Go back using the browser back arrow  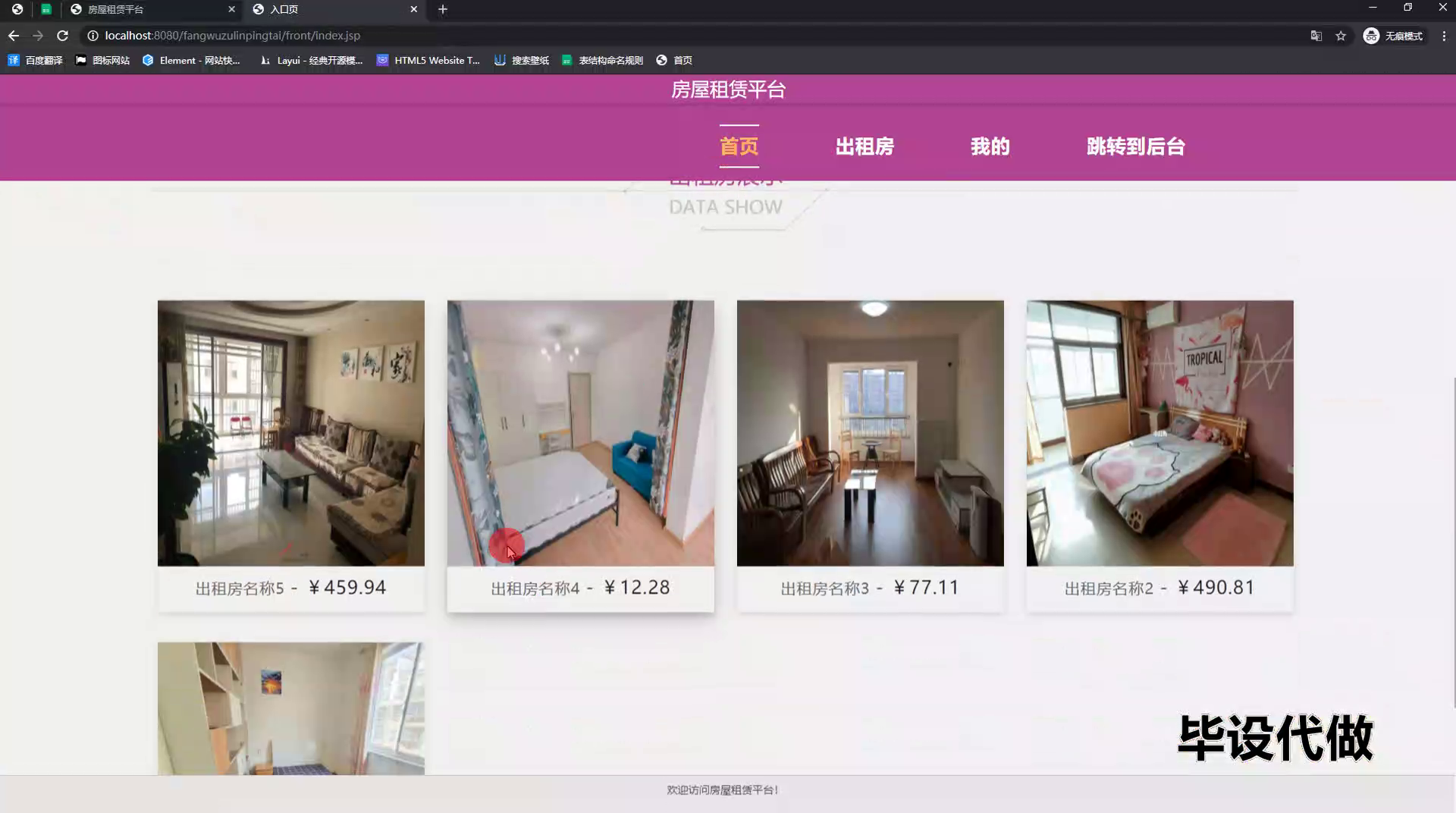(14, 36)
